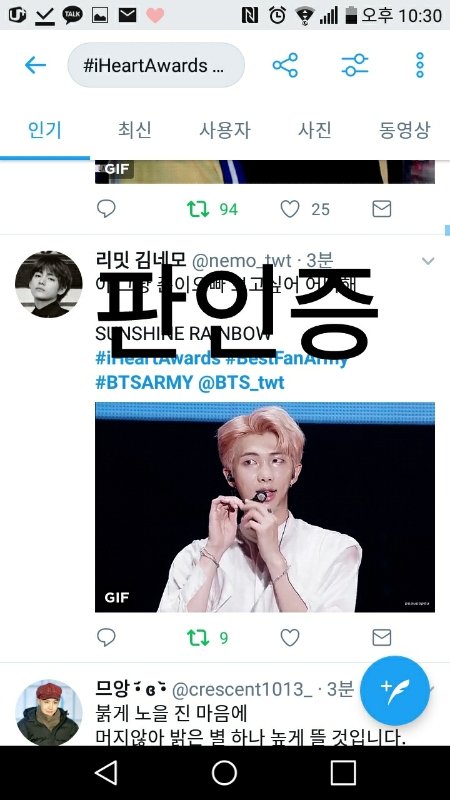This screenshot has height=800, width=450.
Task: Send nemo_twt tweet via direct message icon
Action: [382, 637]
